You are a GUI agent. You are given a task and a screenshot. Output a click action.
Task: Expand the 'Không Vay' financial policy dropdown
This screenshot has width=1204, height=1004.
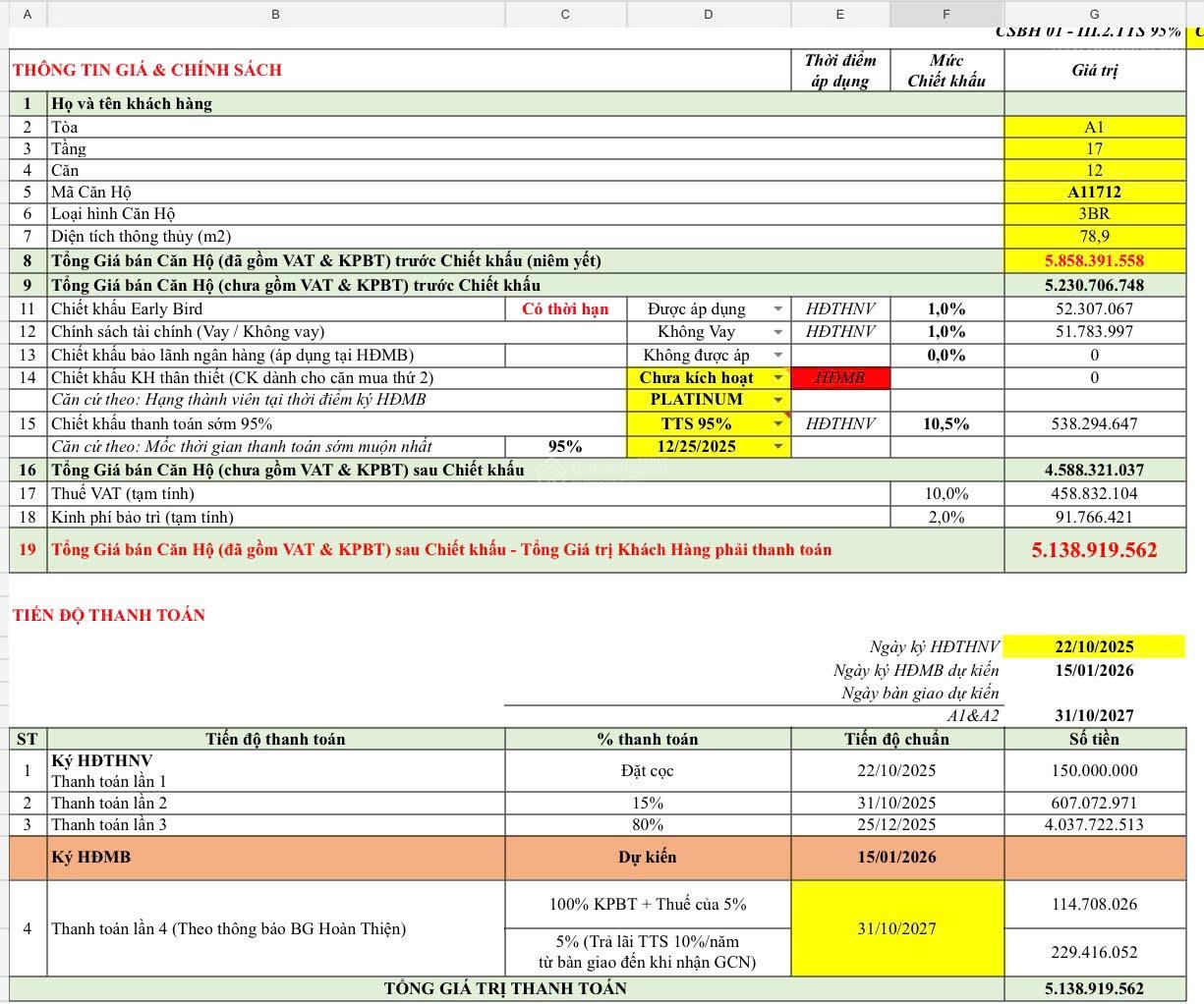pos(777,332)
